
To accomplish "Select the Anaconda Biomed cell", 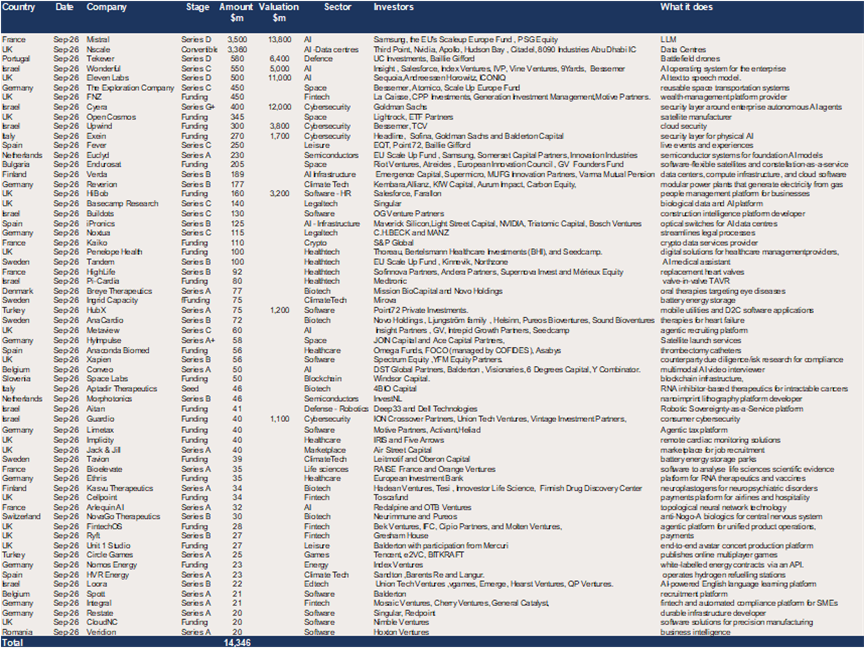I will [x=118, y=350].
